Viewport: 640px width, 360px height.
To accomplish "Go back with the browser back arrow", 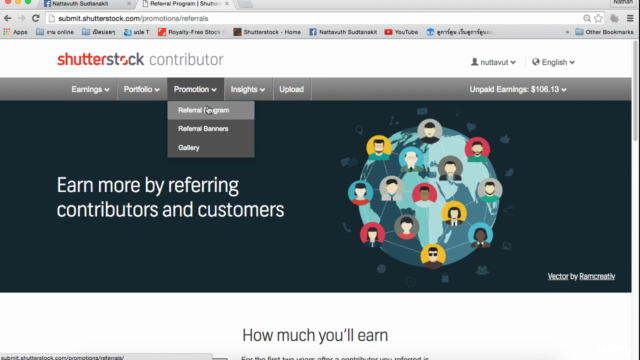I will coord(7,18).
